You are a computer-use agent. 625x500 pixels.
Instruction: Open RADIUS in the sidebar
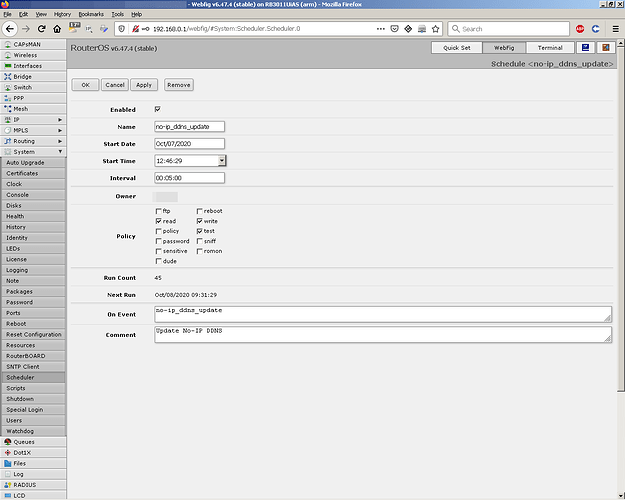(33, 485)
